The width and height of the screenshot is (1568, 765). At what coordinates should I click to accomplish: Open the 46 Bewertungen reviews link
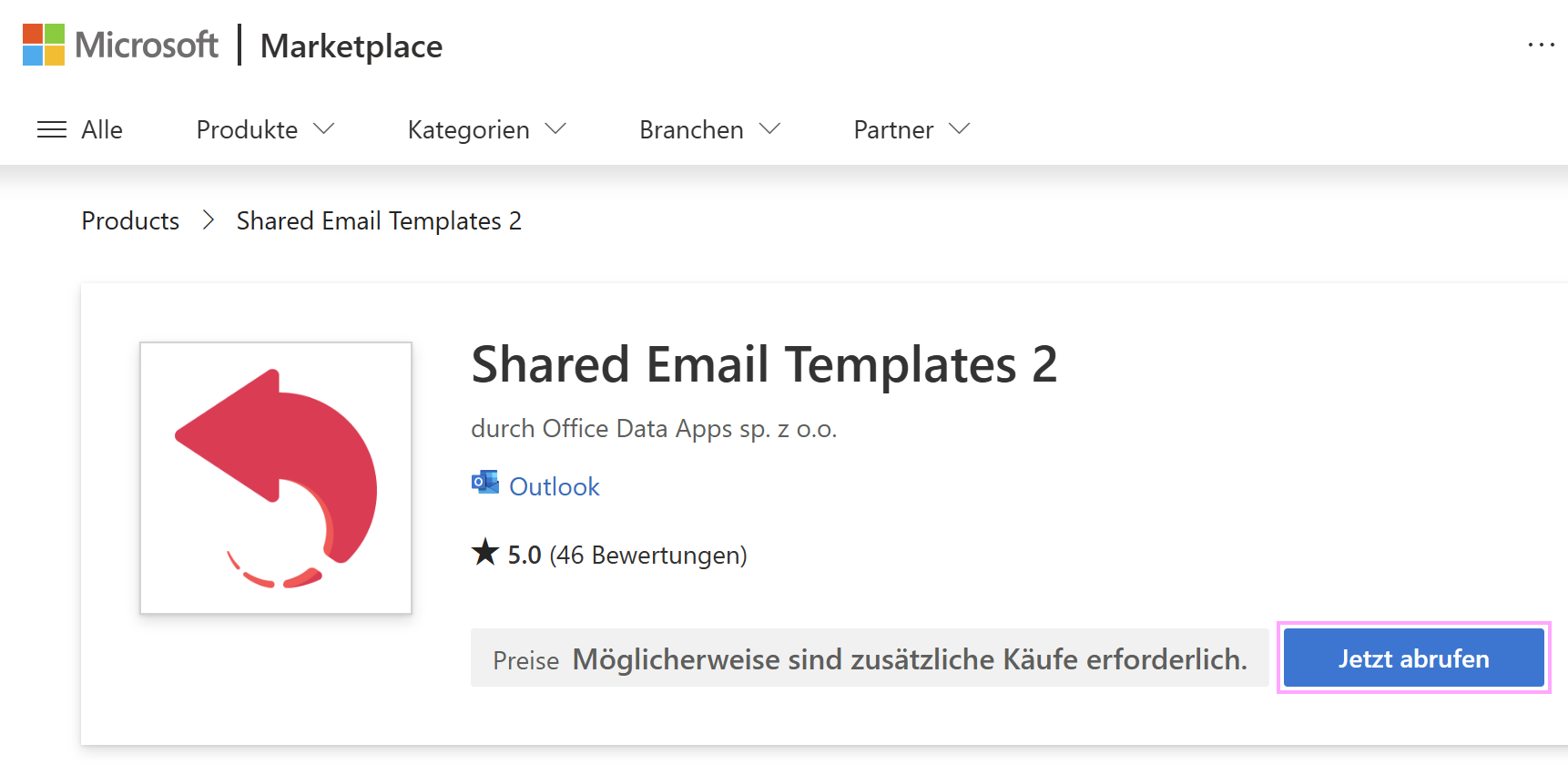pyautogui.click(x=648, y=555)
